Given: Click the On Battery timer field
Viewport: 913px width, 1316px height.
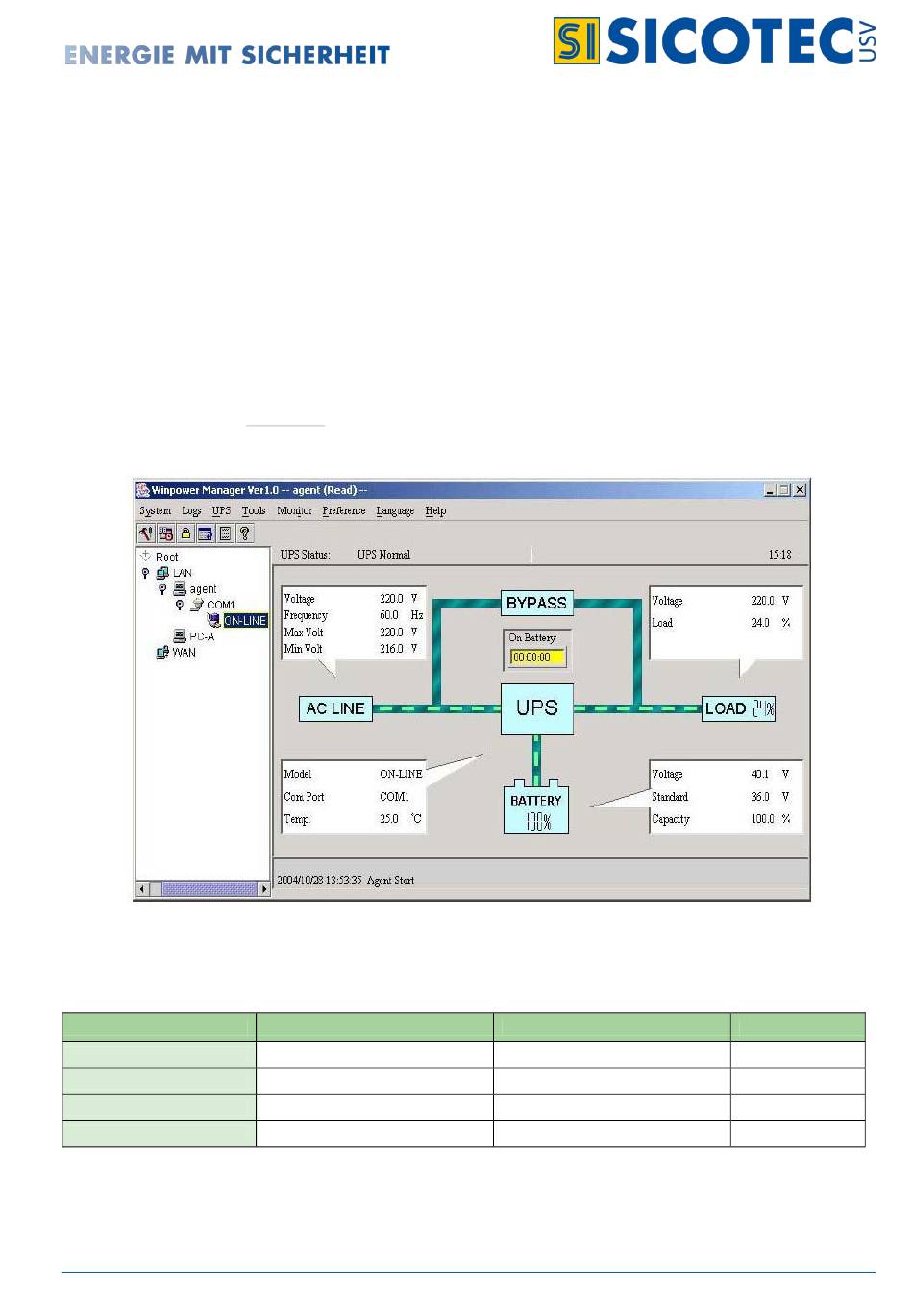Looking at the screenshot, I should coord(538,658).
